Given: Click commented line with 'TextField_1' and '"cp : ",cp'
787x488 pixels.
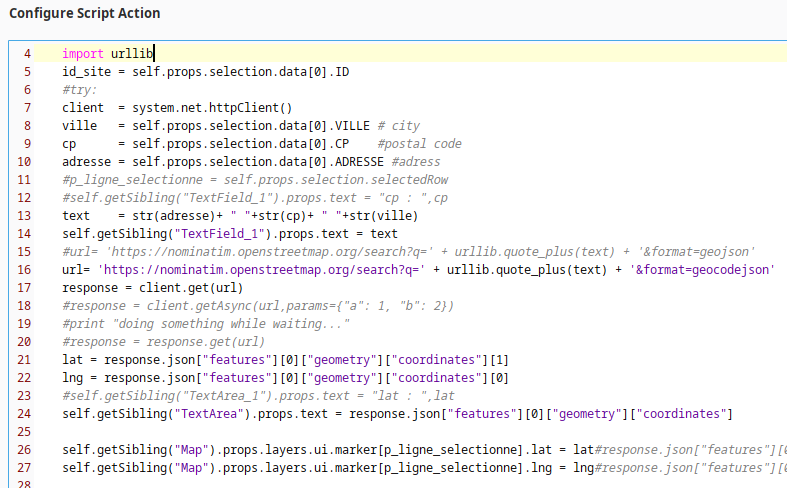Looking at the screenshot, I should (x=255, y=198).
